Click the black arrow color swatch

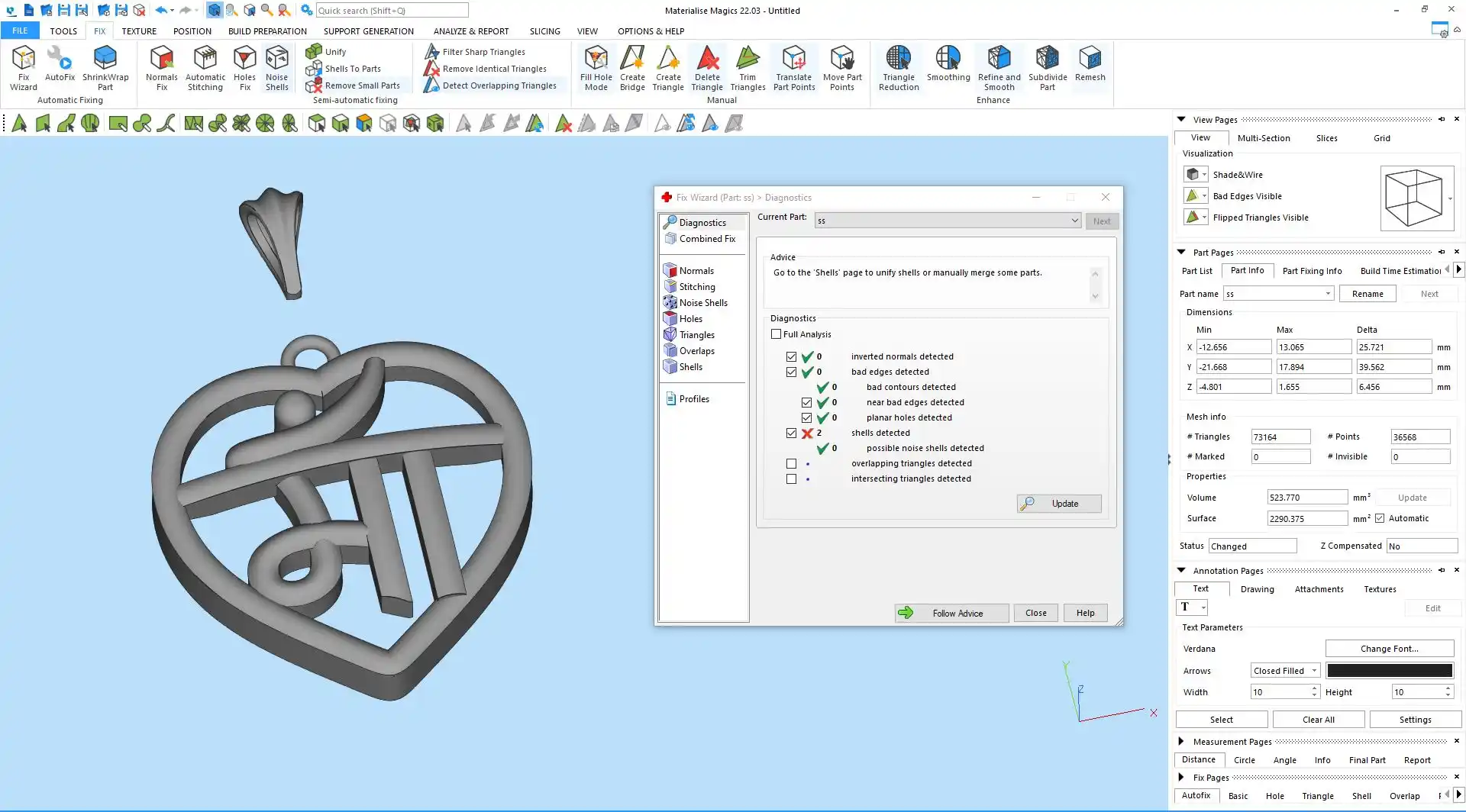(1389, 671)
